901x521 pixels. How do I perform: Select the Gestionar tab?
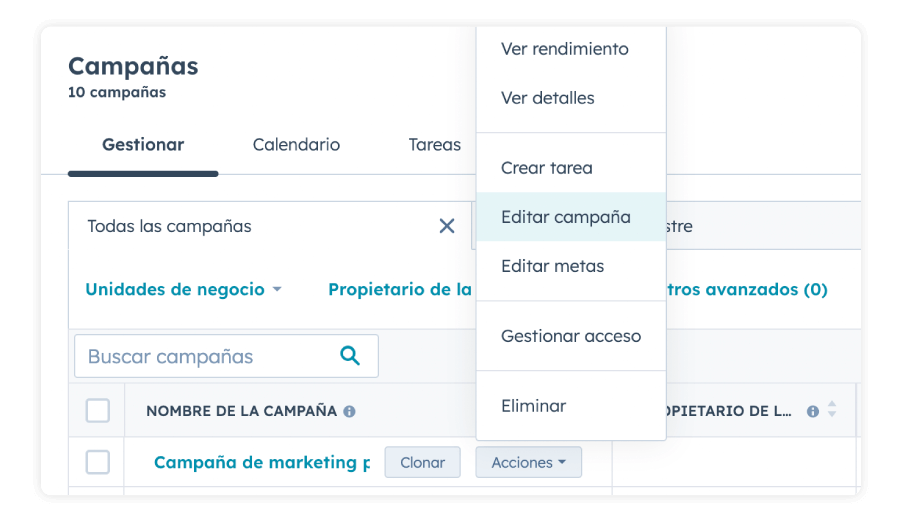pos(143,145)
